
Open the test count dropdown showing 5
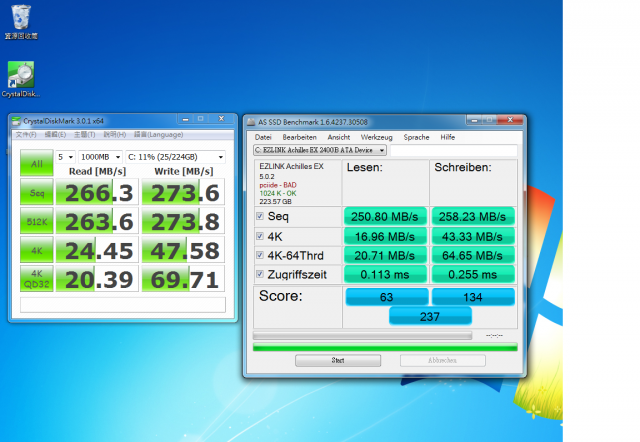tap(66, 157)
